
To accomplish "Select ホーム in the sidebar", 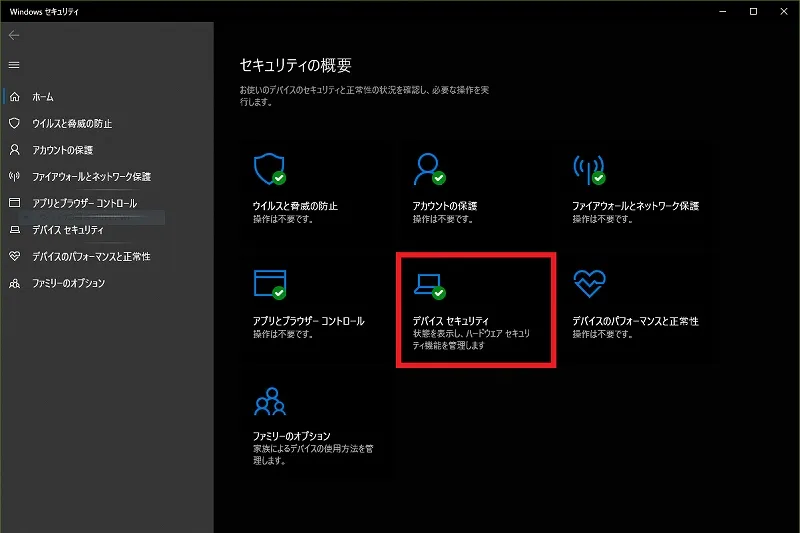I will click(x=43, y=96).
